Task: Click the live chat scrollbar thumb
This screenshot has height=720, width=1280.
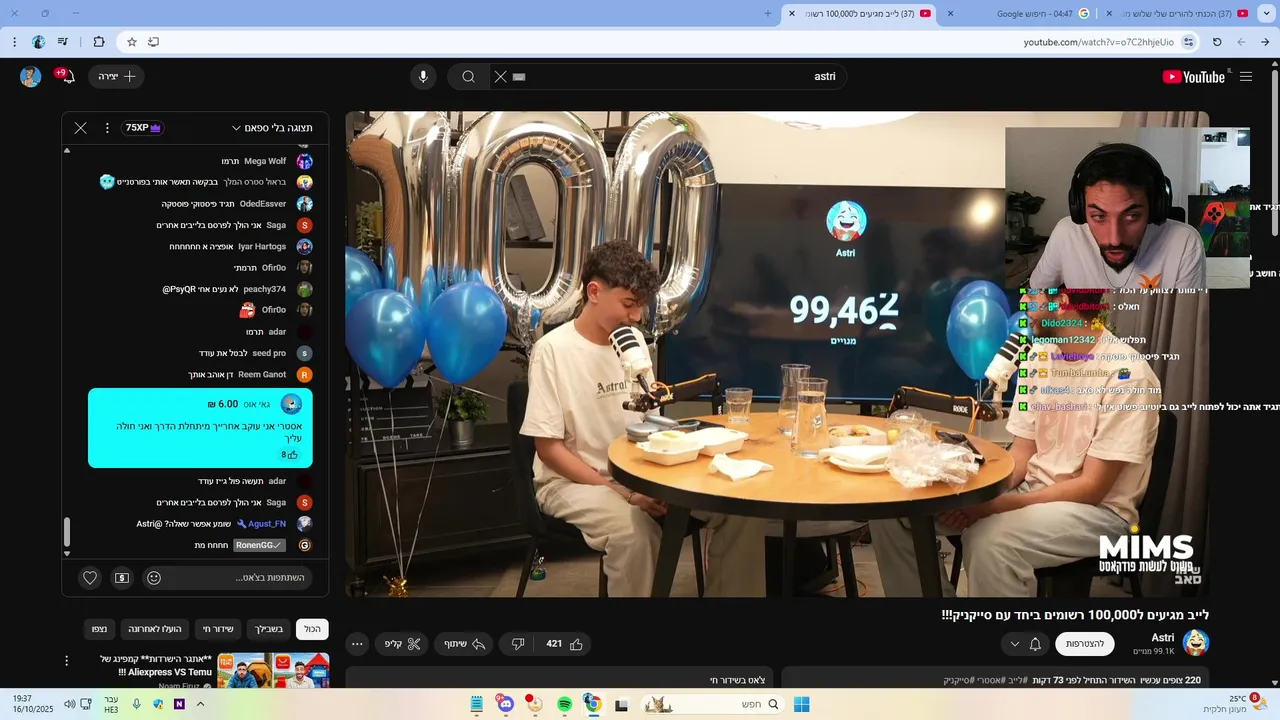Action: (67, 532)
